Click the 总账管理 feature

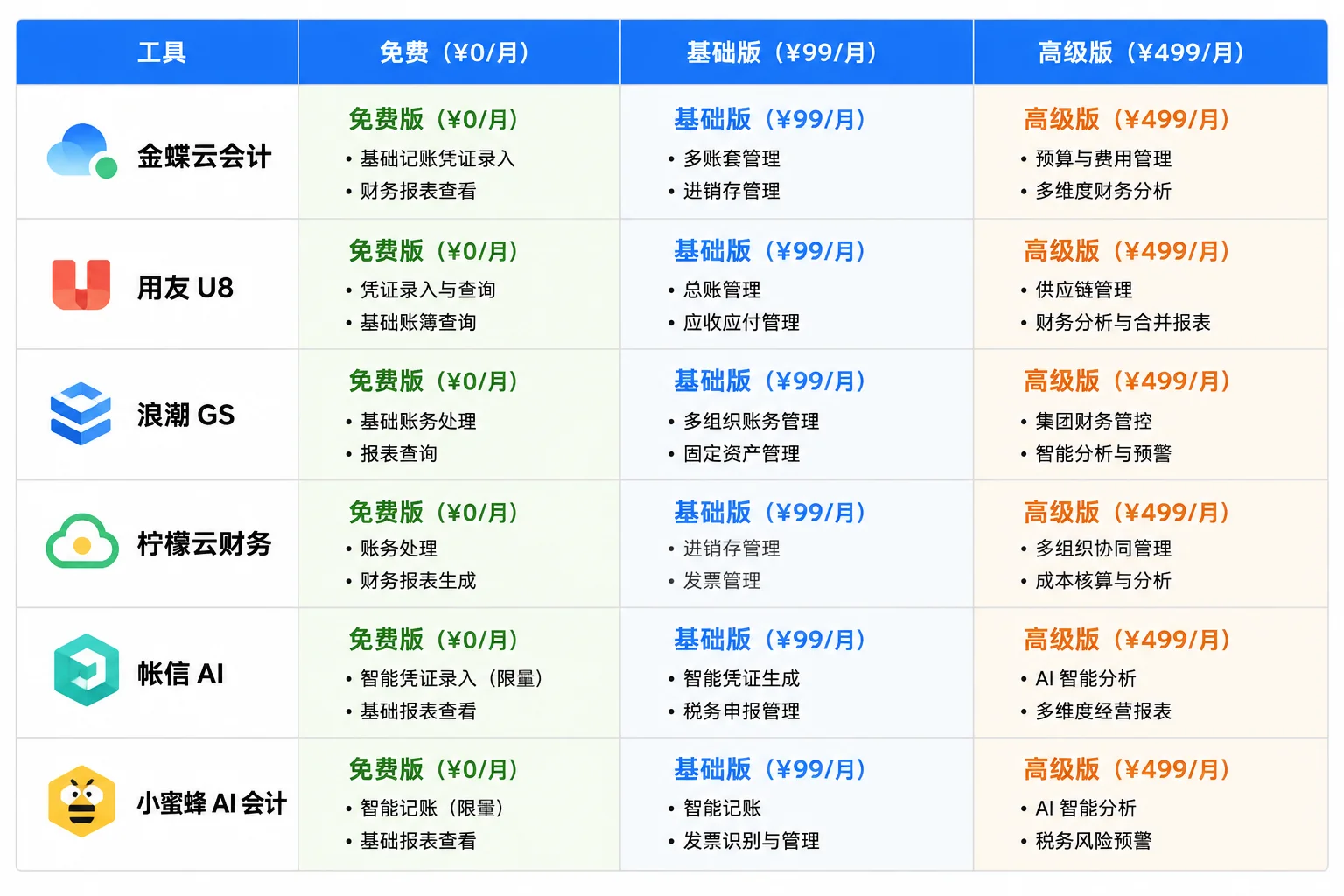[722, 290]
